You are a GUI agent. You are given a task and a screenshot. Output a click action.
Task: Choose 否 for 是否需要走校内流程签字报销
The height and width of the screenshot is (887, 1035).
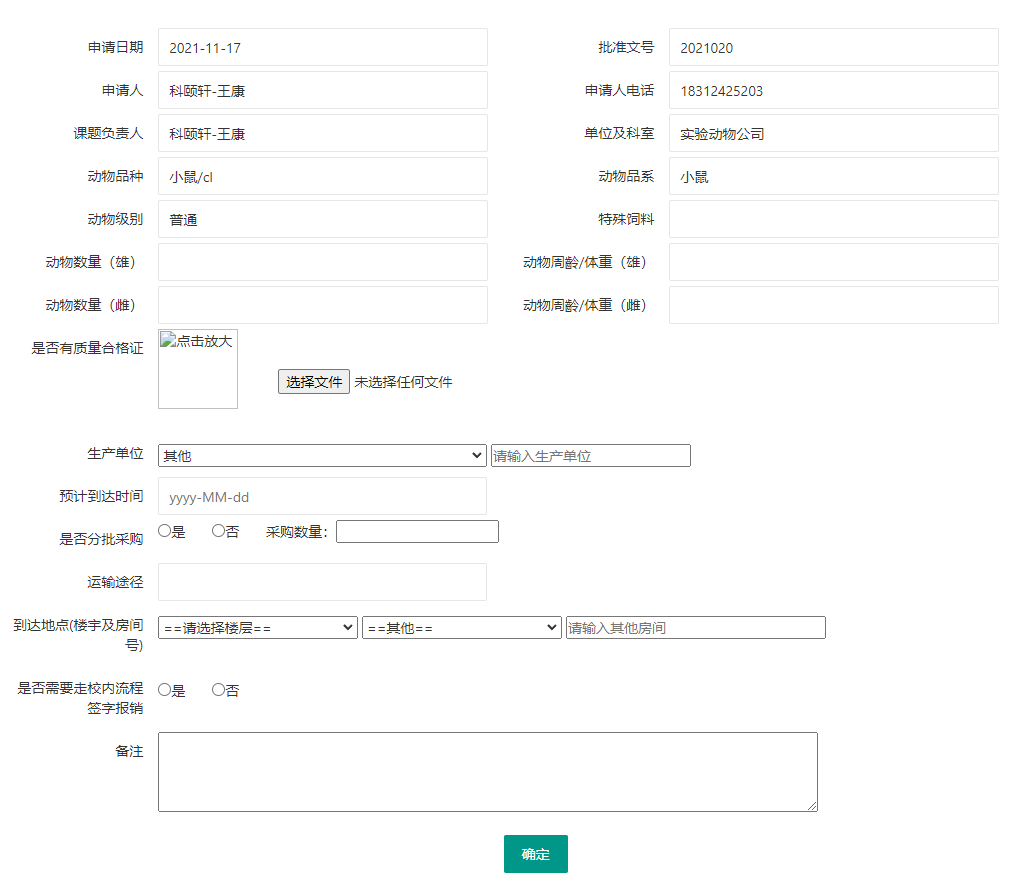[218, 689]
